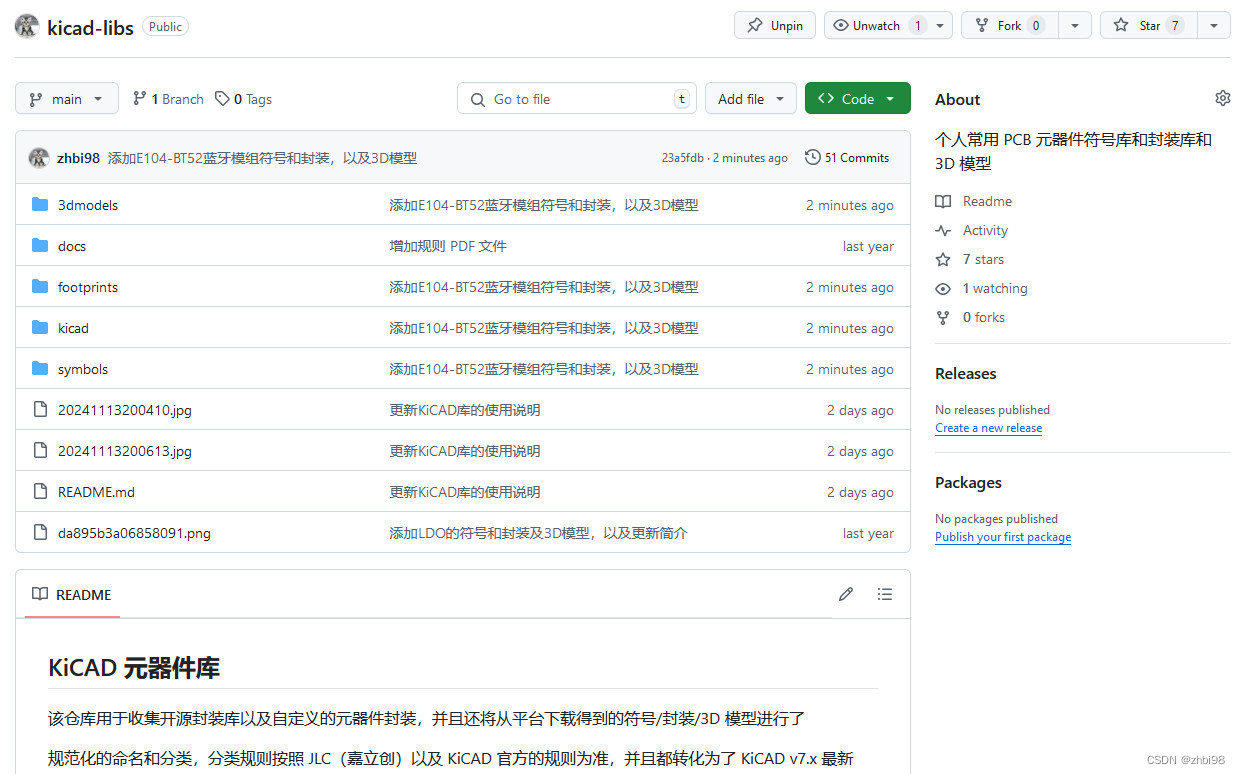Open Activity in the About sidebar
Image resolution: width=1240 pixels, height=774 pixels.
985,230
